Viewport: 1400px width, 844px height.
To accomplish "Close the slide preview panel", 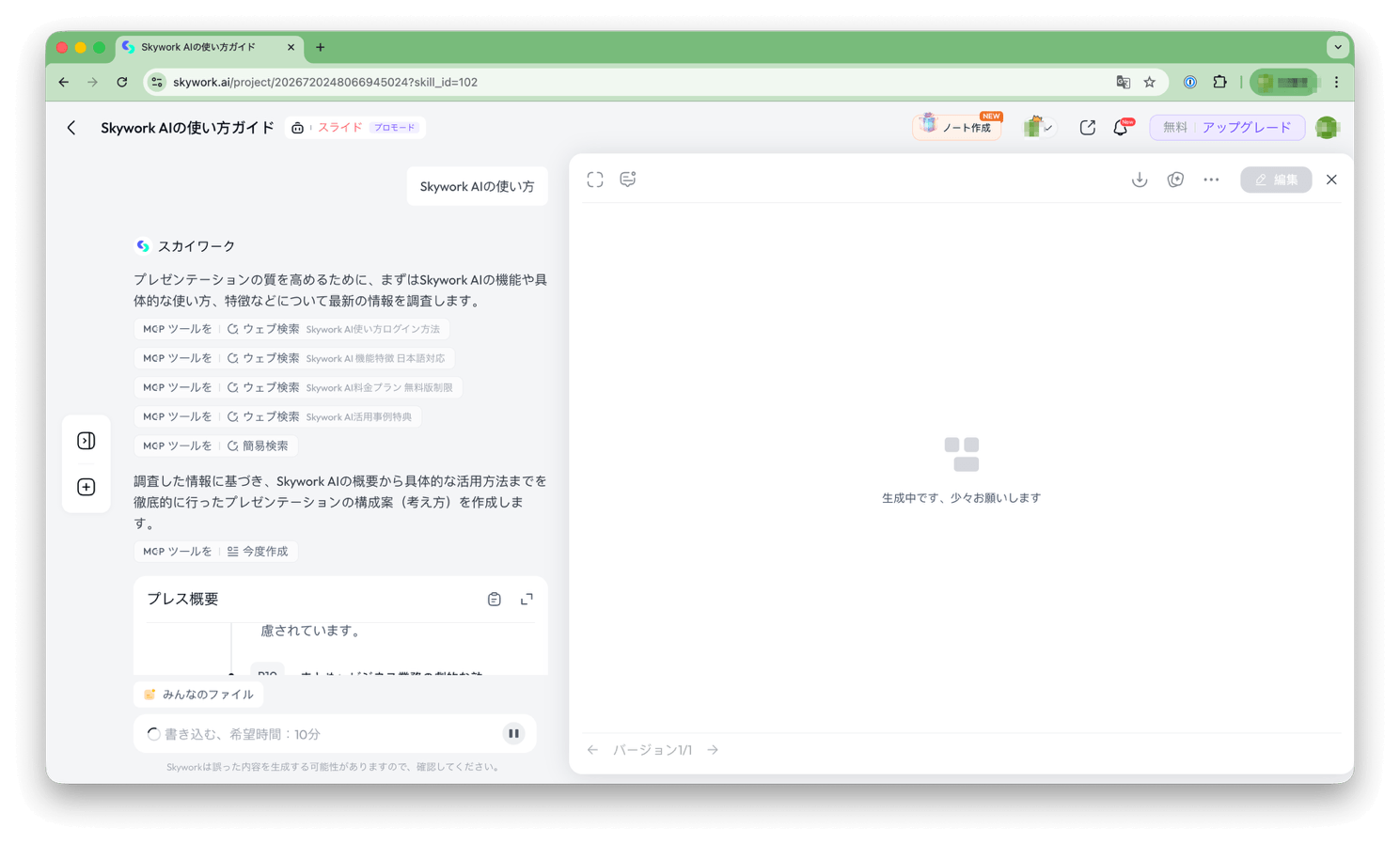I will tap(1331, 180).
